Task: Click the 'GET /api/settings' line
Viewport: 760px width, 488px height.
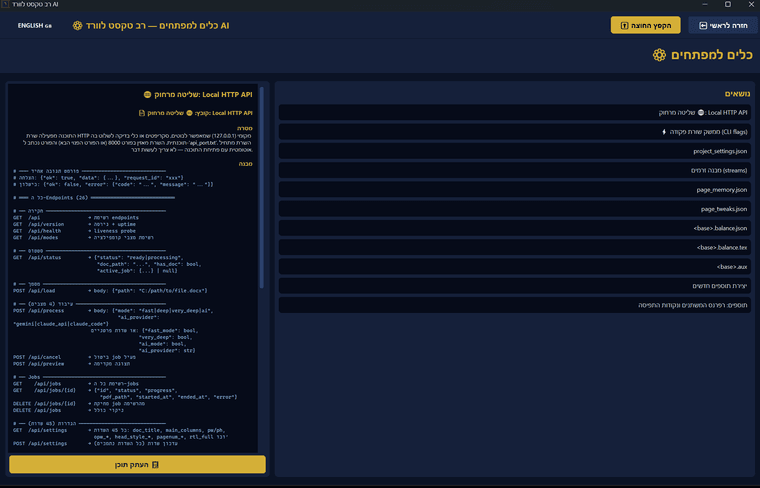Action: coord(119,430)
